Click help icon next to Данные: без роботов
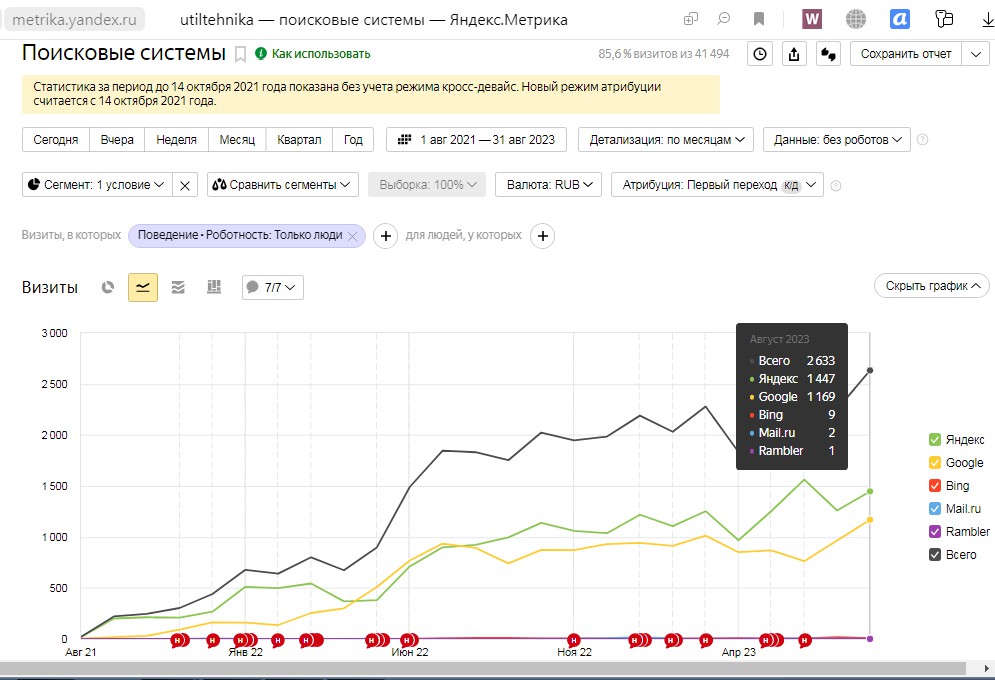This screenshot has width=995, height=680. [x=923, y=140]
